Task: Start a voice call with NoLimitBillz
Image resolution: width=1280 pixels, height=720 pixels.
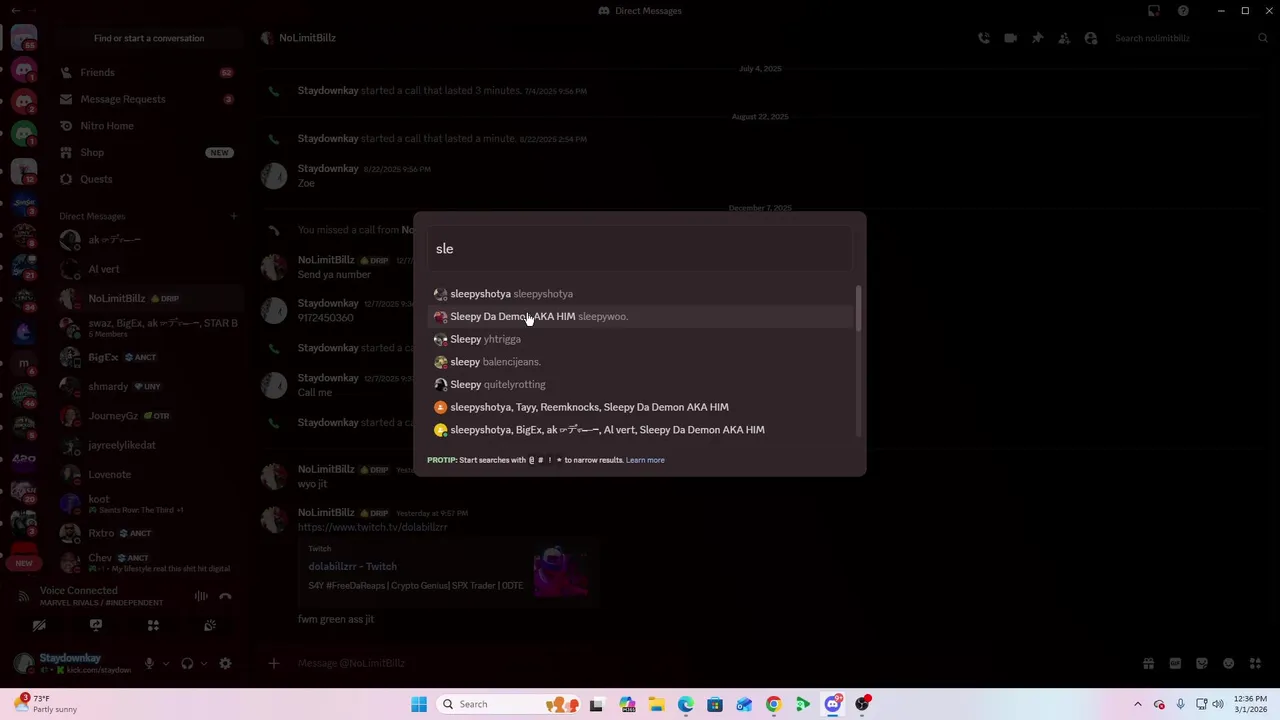Action: (x=984, y=38)
